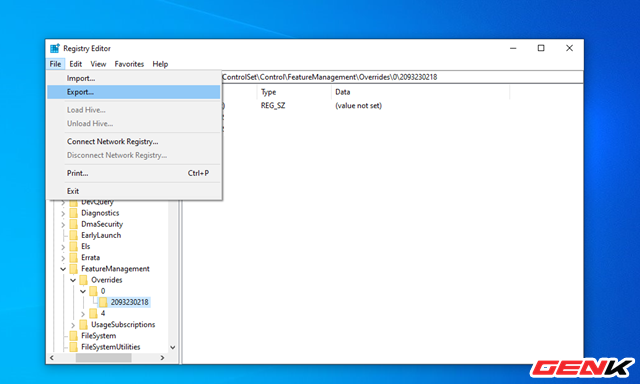Select the UsageSubscriptions tree key
Screen dimensions: 640x384
pos(123,324)
